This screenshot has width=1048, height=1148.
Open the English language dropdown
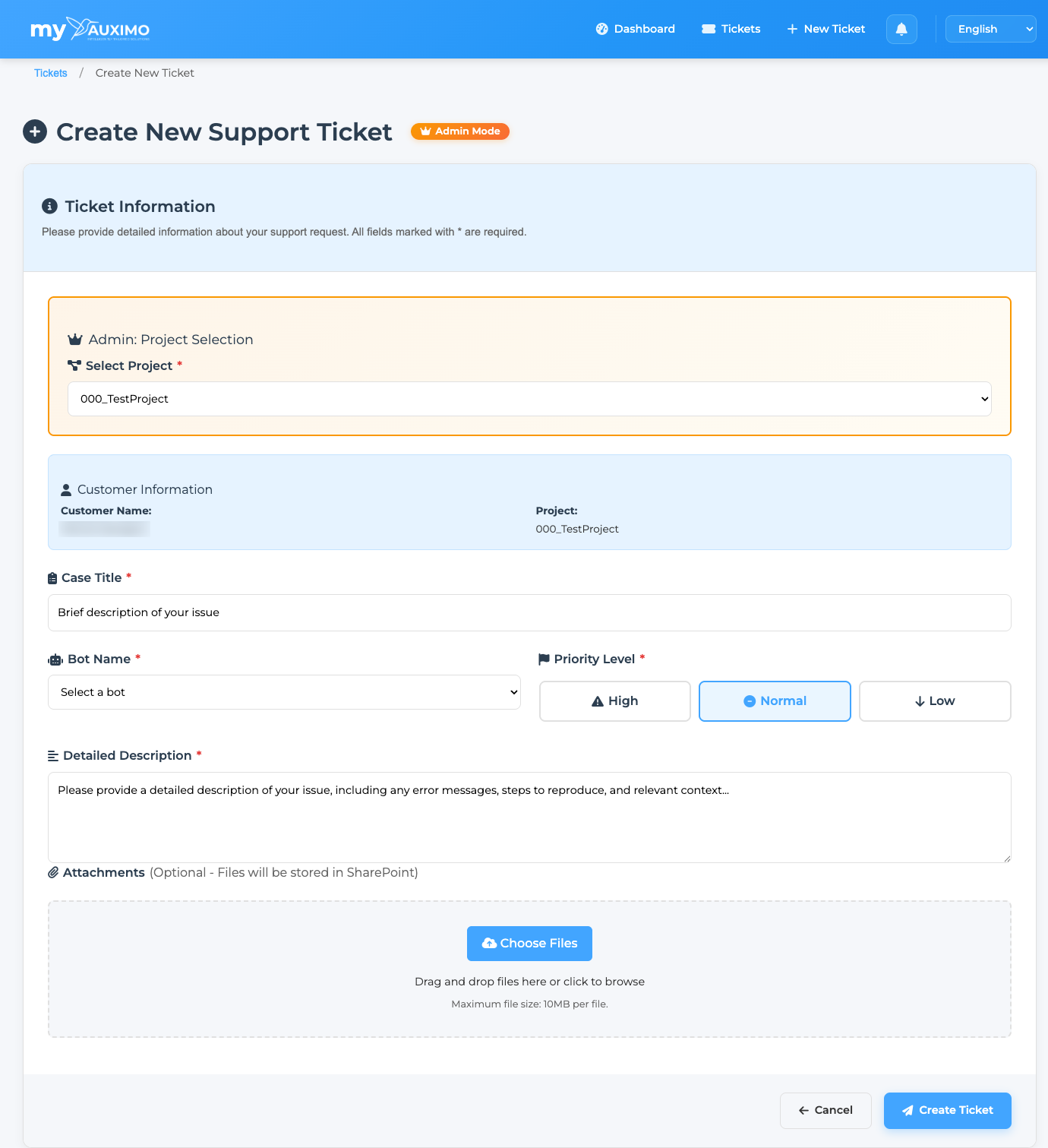pyautogui.click(x=990, y=29)
